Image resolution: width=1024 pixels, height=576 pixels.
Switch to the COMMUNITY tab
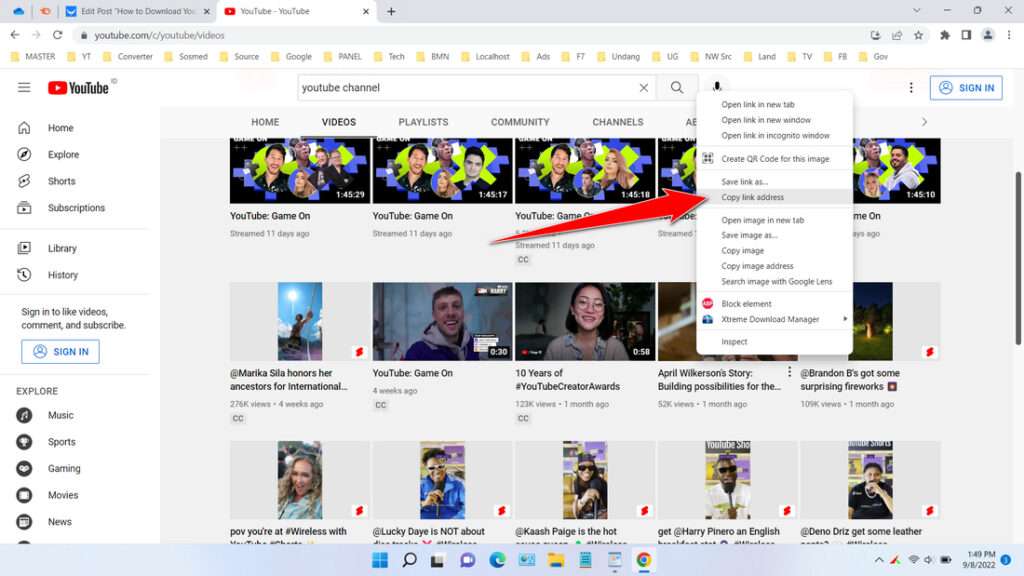pos(520,122)
